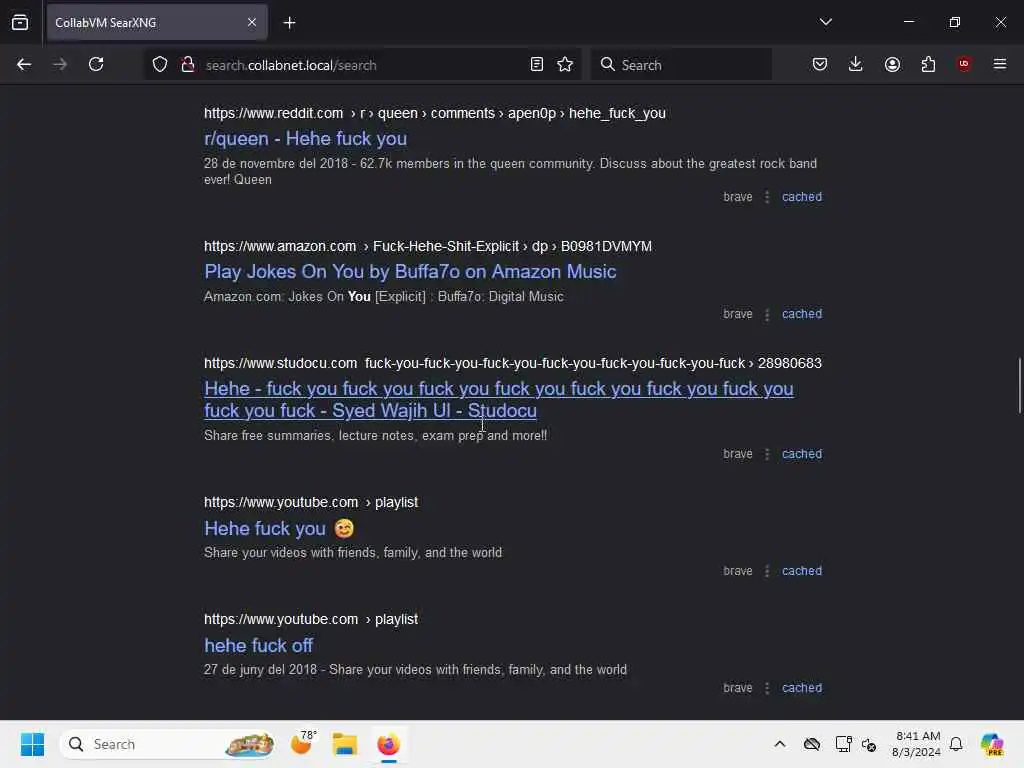Viewport: 1024px width, 768px height.
Task: Click the network display tray icon
Action: (x=843, y=744)
